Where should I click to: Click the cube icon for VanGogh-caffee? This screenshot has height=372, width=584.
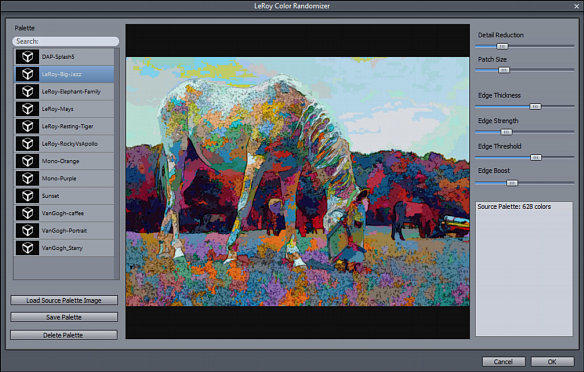coord(27,213)
